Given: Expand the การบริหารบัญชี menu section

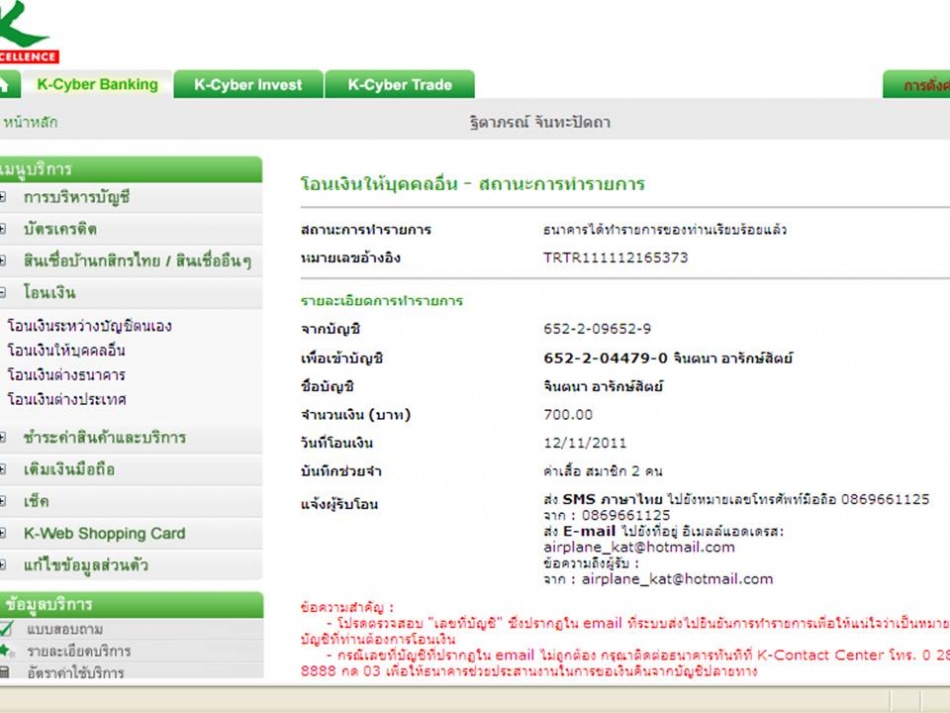Looking at the screenshot, I should pos(77,198).
